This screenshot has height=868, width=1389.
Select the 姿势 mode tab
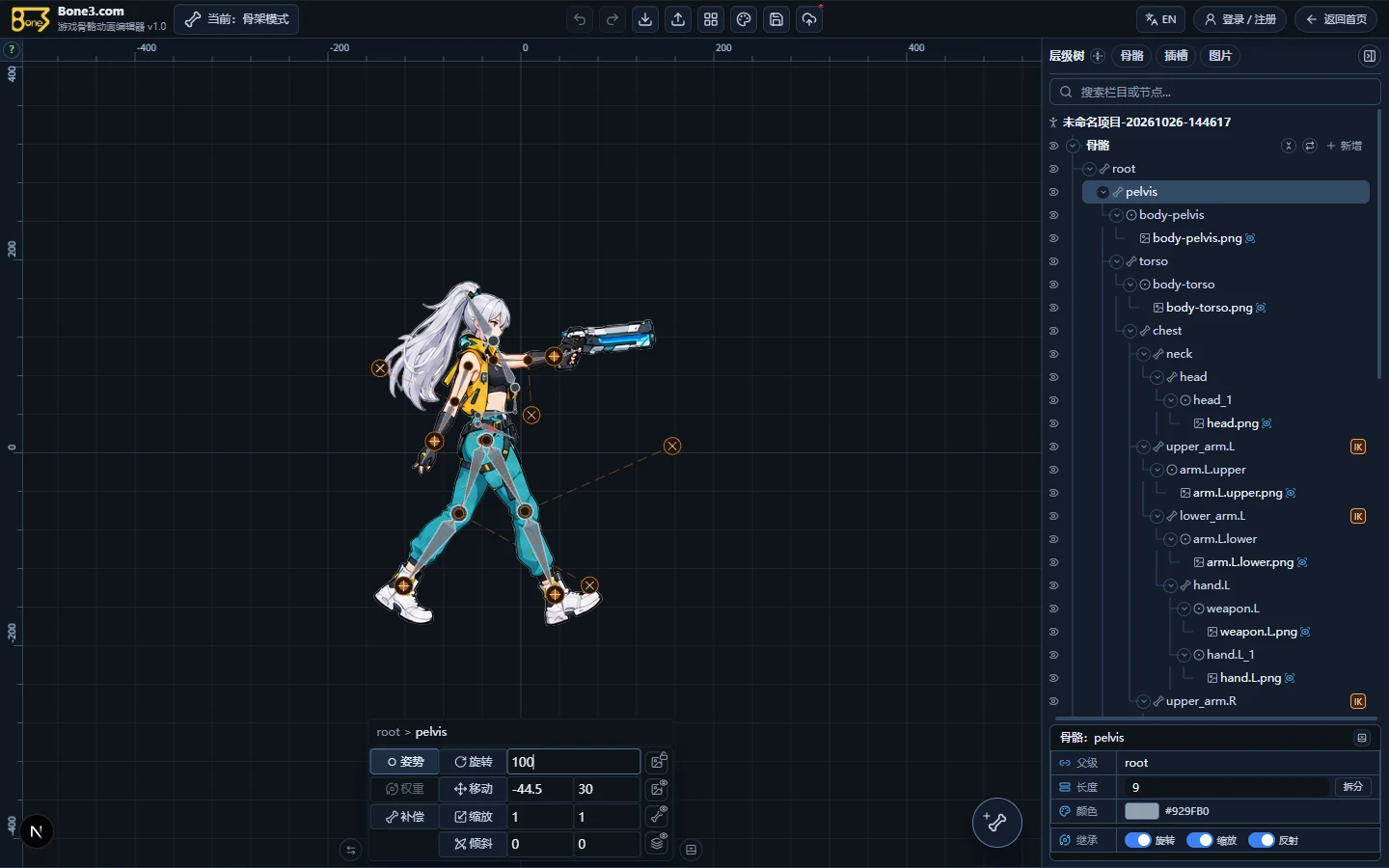(405, 761)
